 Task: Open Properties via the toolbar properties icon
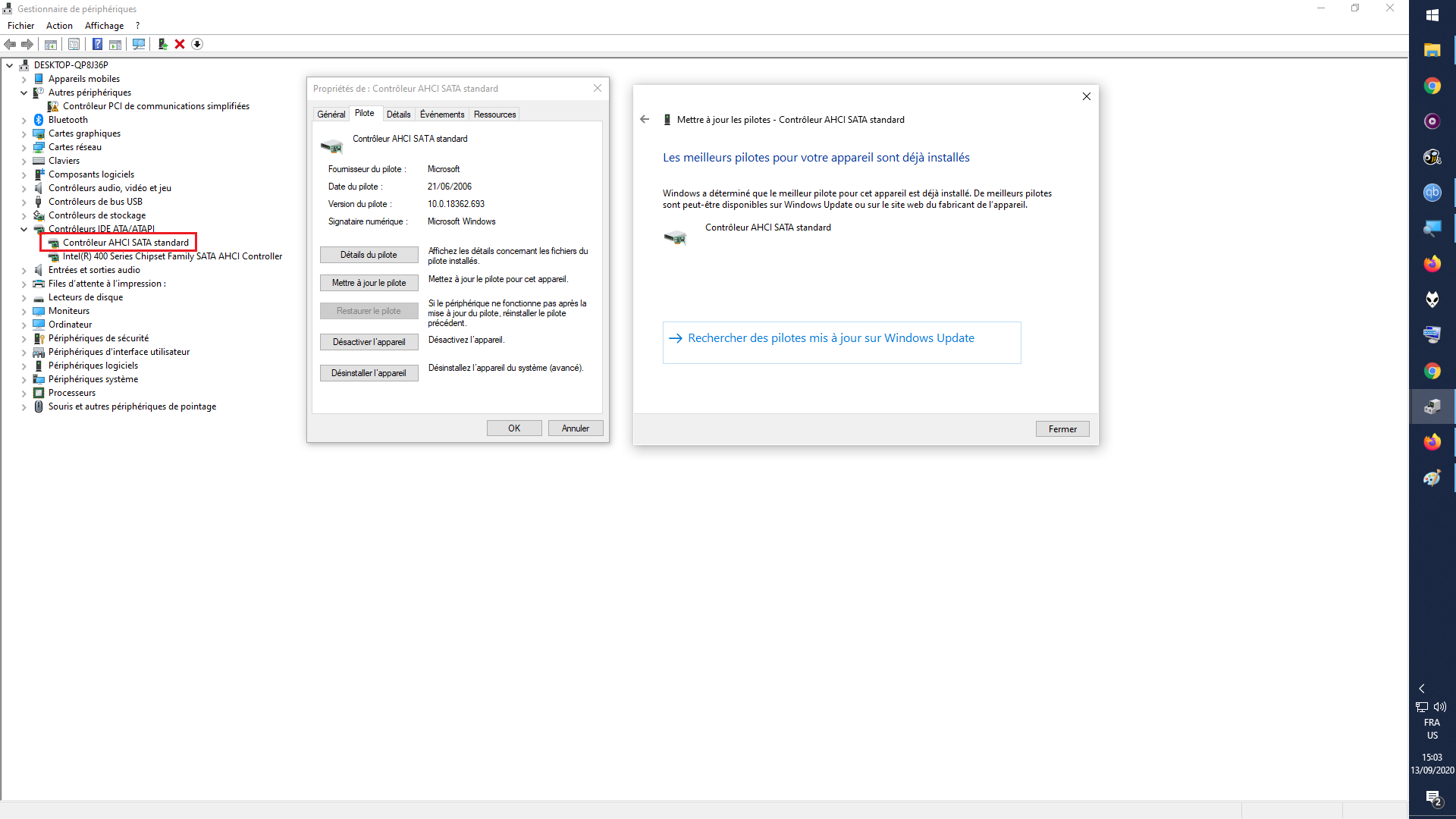point(74,44)
